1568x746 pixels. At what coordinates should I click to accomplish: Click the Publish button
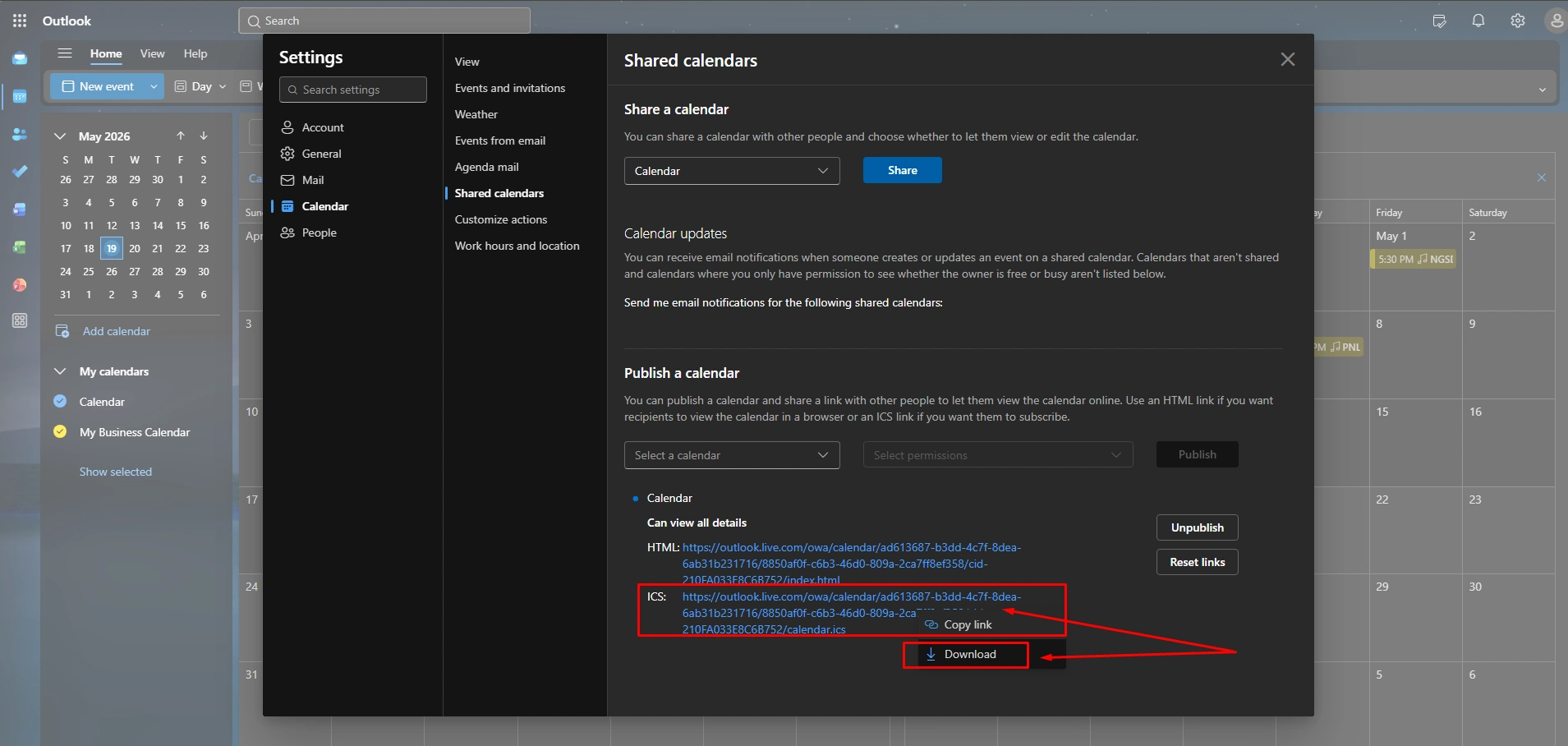tap(1198, 454)
